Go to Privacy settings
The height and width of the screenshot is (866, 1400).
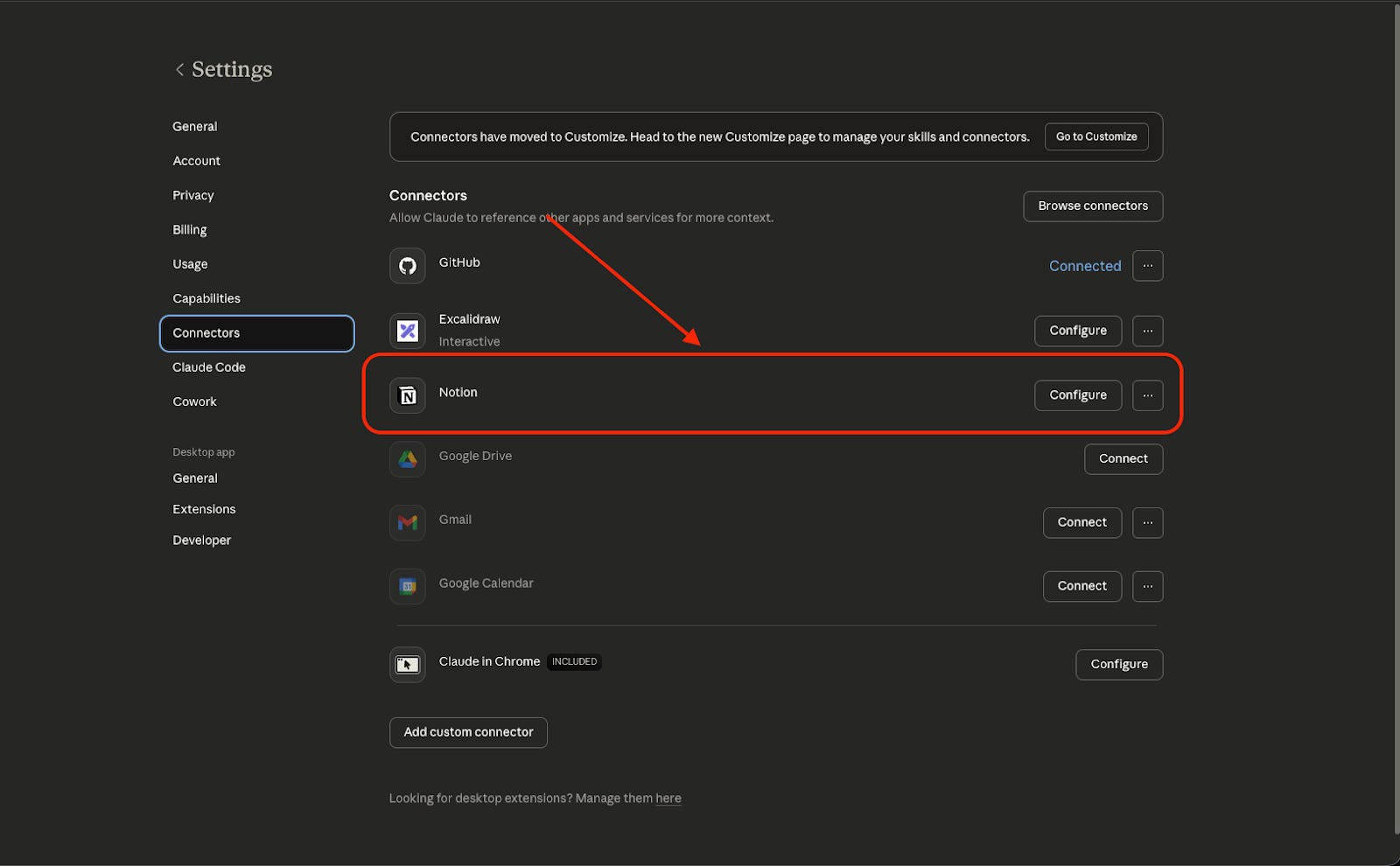pyautogui.click(x=193, y=195)
